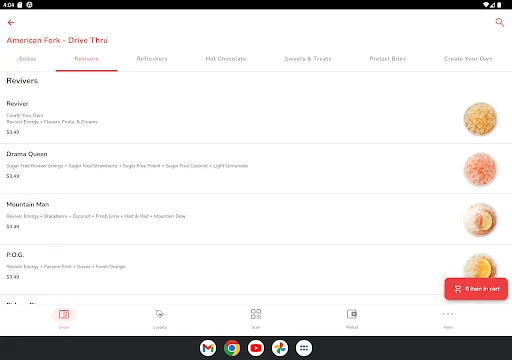Tap the Mountain Man drink thumbnail

click(480, 220)
